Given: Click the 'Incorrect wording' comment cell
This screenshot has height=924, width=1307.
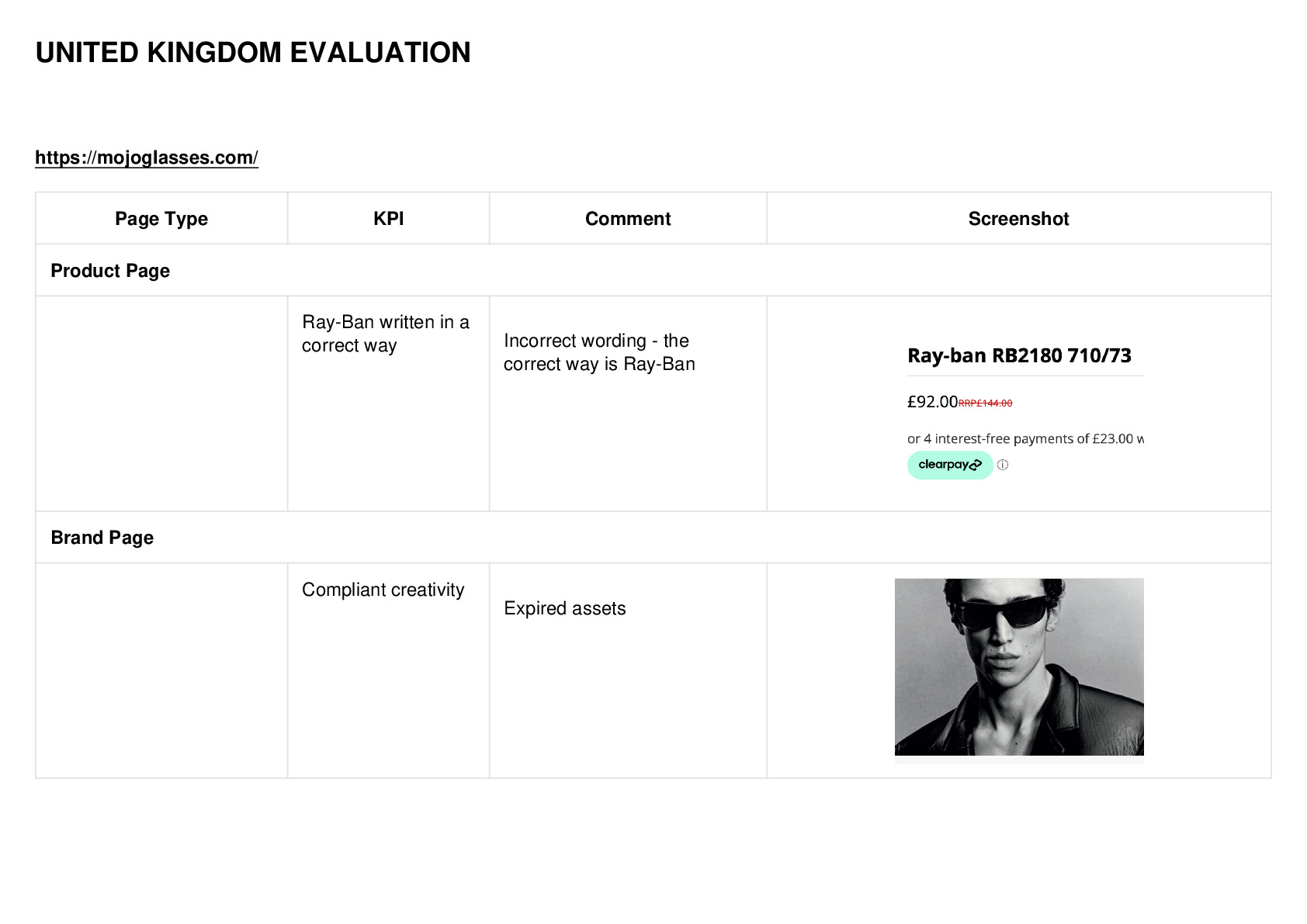Looking at the screenshot, I should coord(628,403).
